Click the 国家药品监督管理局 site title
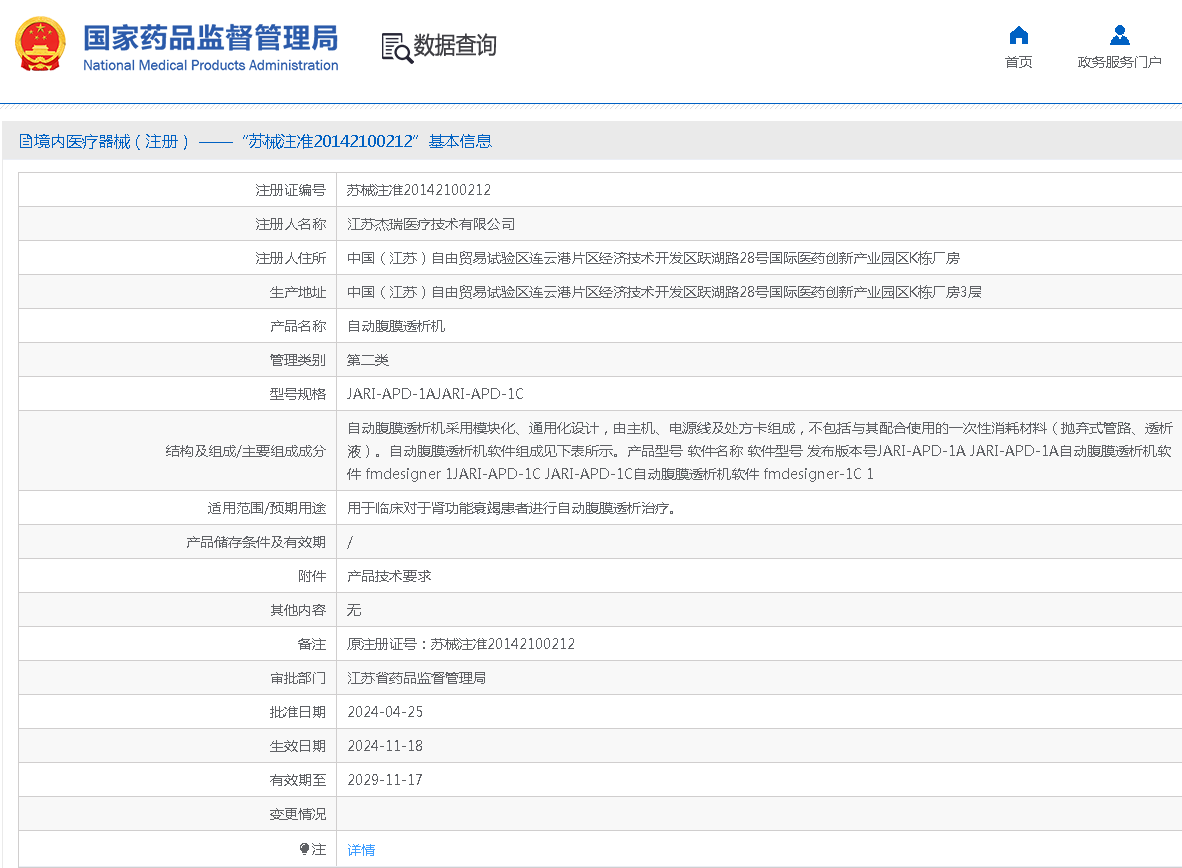Image resolution: width=1182 pixels, height=868 pixels. pos(210,38)
